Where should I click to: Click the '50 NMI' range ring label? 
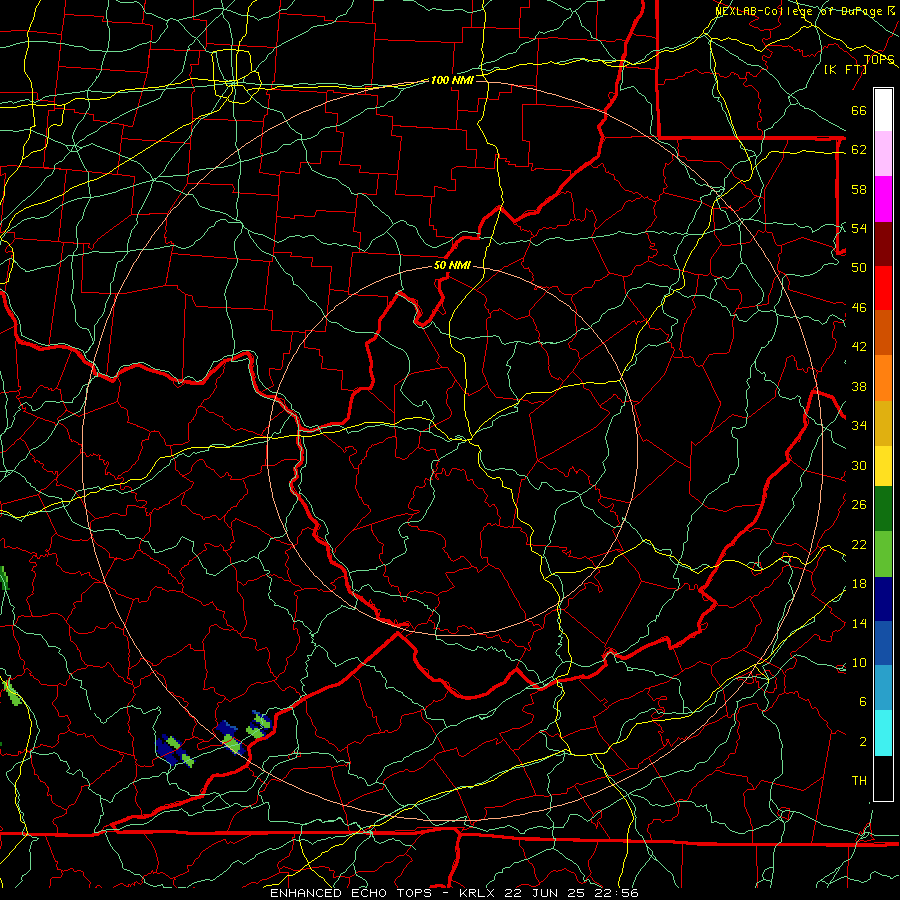click(x=452, y=265)
